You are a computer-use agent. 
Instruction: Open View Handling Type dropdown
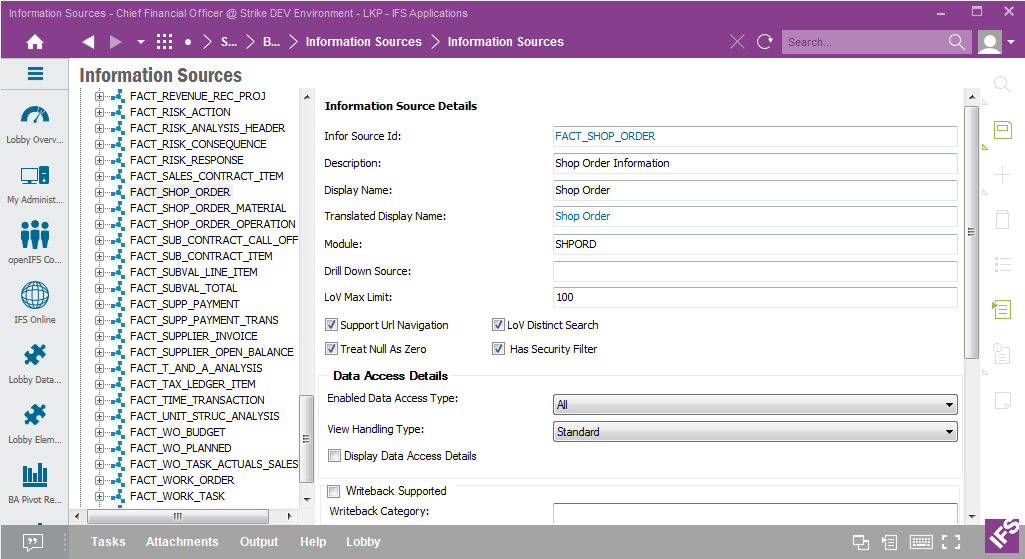755,432
